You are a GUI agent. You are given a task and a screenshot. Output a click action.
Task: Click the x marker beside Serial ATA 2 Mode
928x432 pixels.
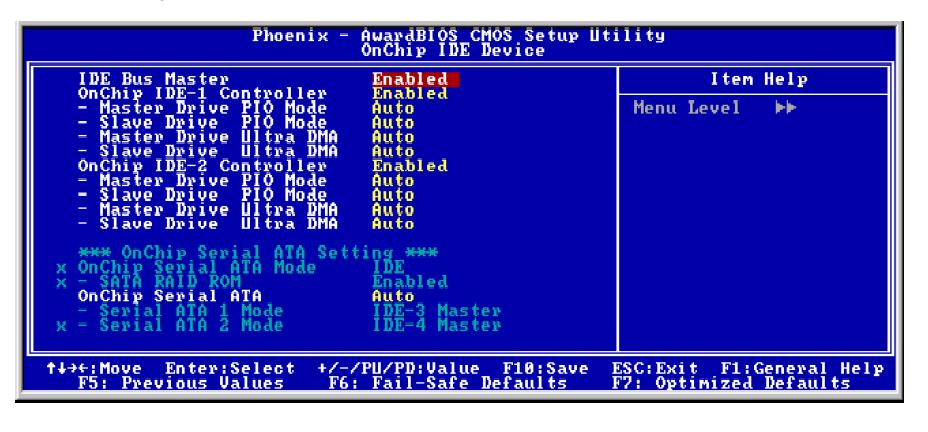tap(62, 326)
